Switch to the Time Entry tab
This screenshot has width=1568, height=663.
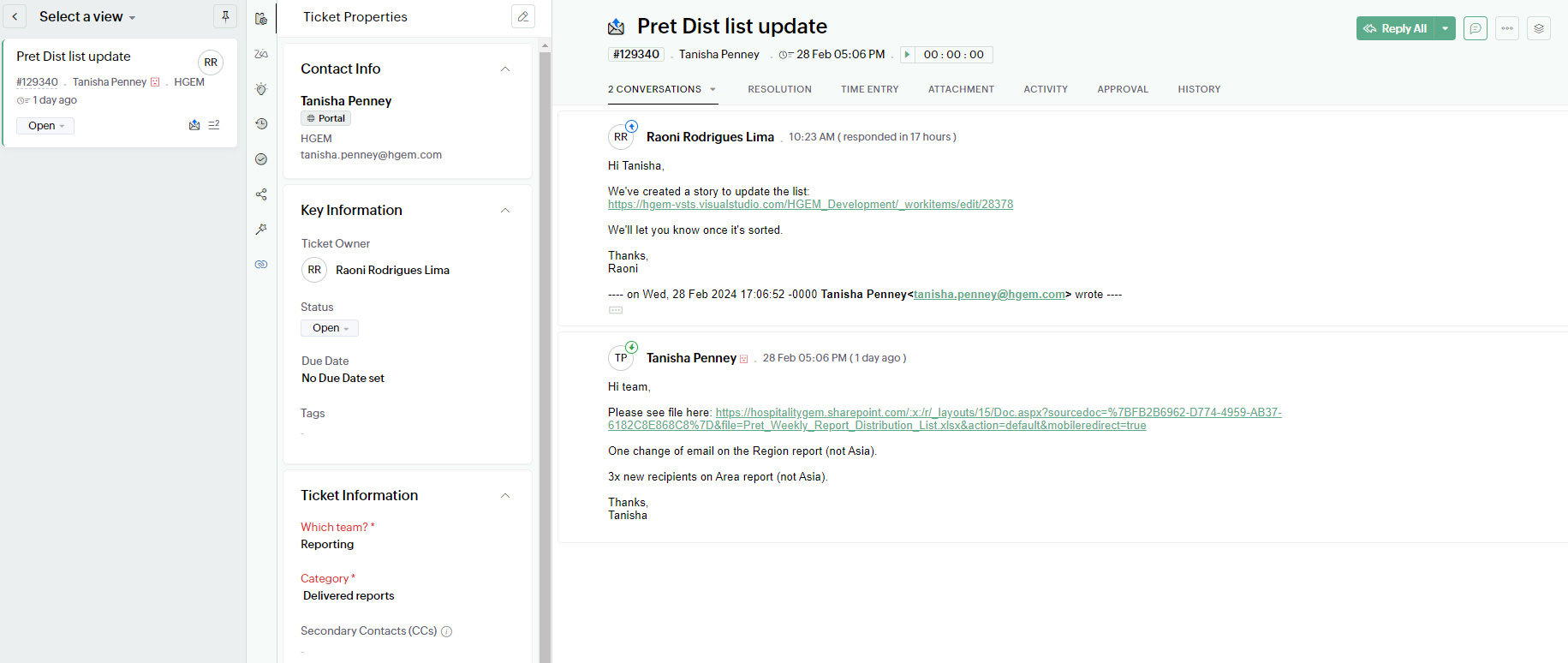pyautogui.click(x=869, y=89)
